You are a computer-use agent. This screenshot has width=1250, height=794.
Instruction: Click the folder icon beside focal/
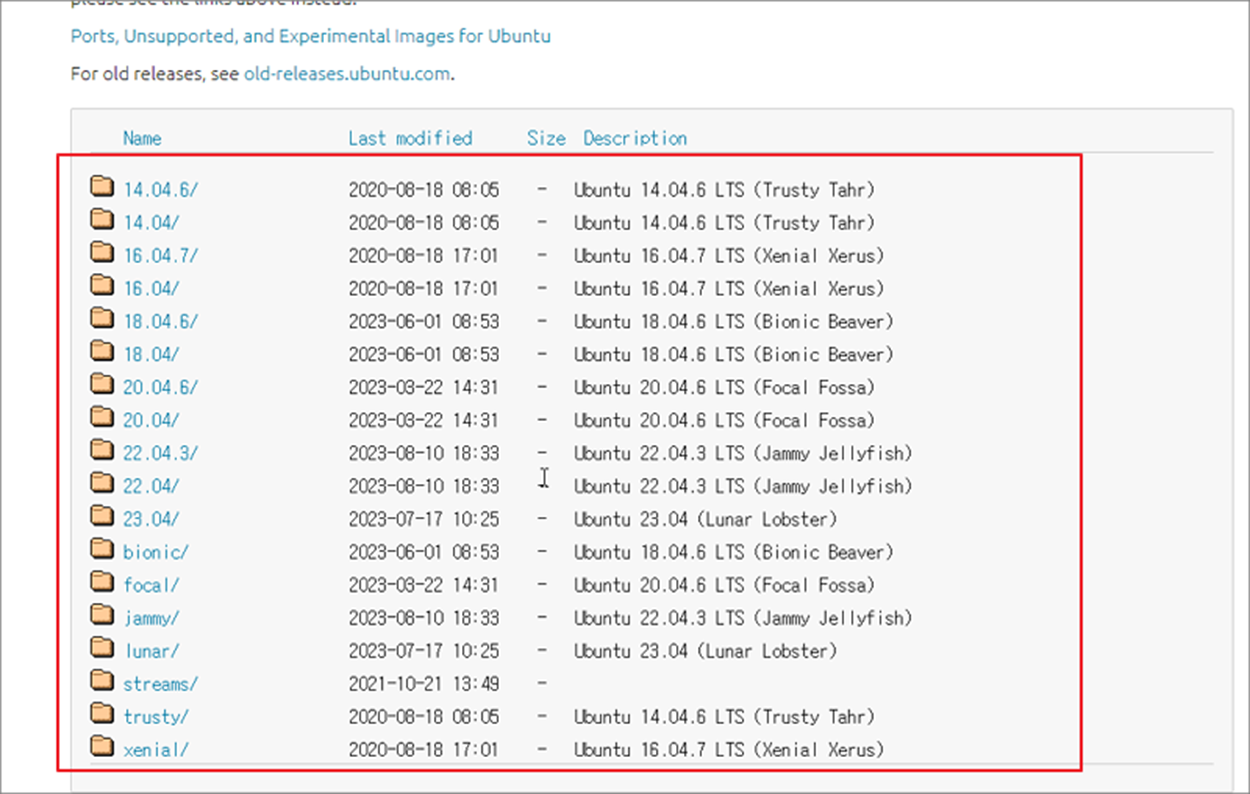tap(102, 582)
